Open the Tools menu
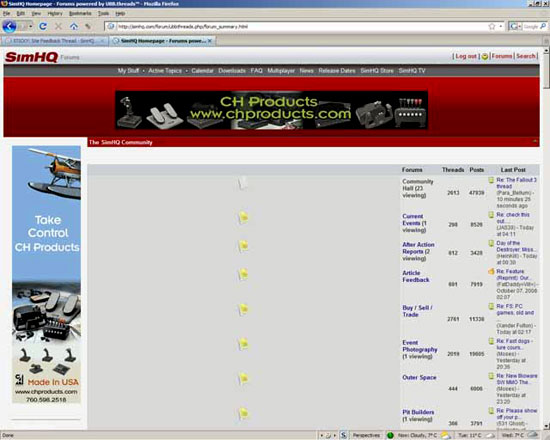550x440 pixels. [x=103, y=13]
